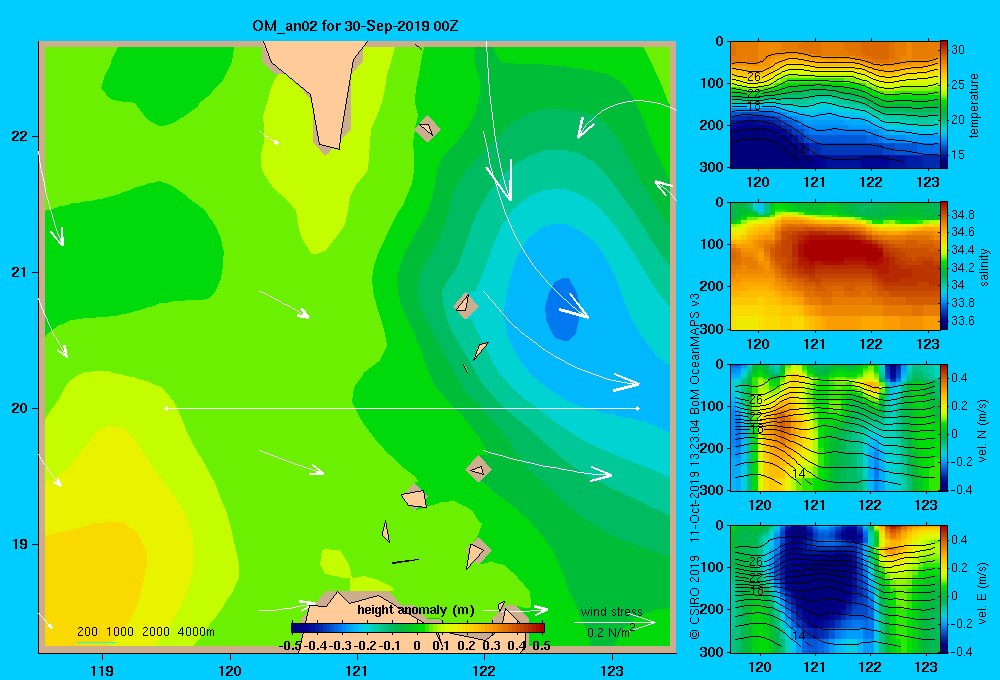Open the vel. E section panel
The image size is (1000, 680).
pyautogui.click(x=835, y=589)
